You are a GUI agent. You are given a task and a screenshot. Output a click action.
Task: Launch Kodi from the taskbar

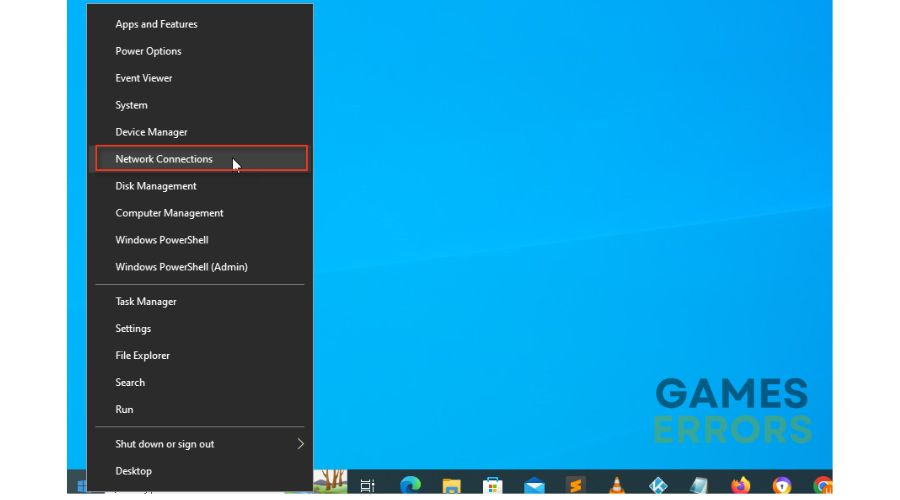658,485
